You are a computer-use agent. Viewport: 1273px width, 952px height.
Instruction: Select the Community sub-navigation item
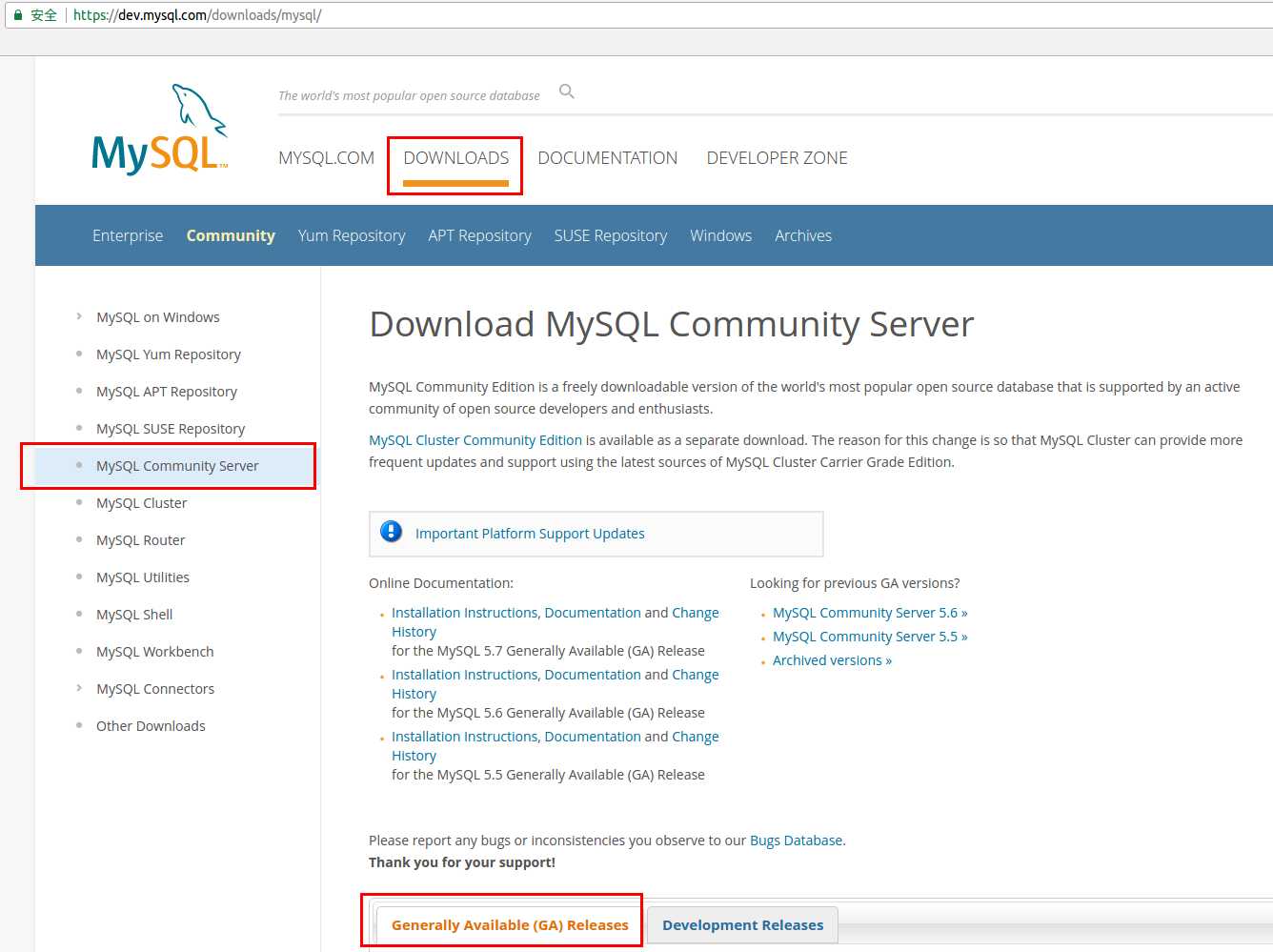[x=231, y=235]
